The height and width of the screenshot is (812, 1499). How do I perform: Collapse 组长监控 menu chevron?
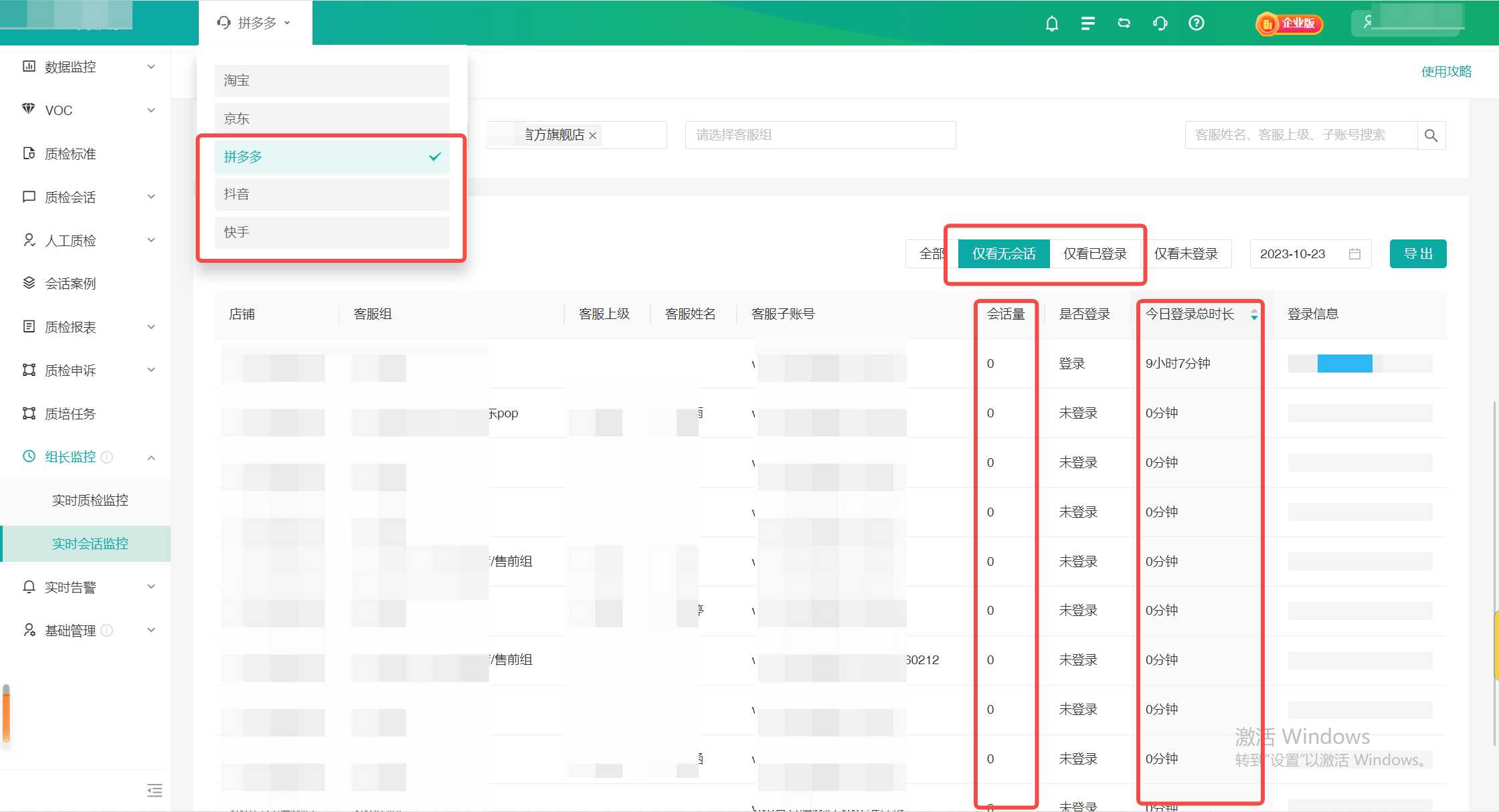pyautogui.click(x=151, y=458)
